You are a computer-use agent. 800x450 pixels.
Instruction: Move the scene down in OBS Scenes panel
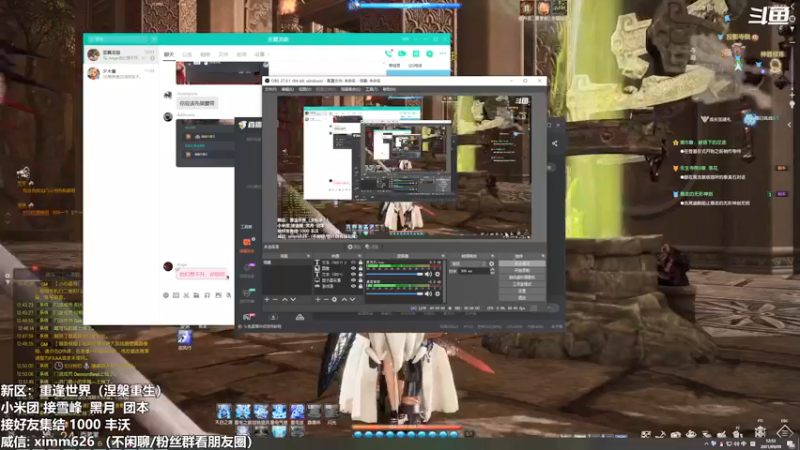point(293,299)
